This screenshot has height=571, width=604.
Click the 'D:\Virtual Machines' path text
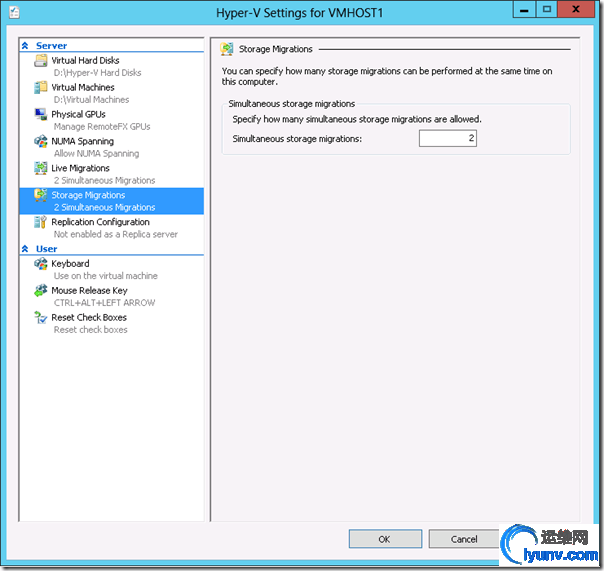click(91, 100)
